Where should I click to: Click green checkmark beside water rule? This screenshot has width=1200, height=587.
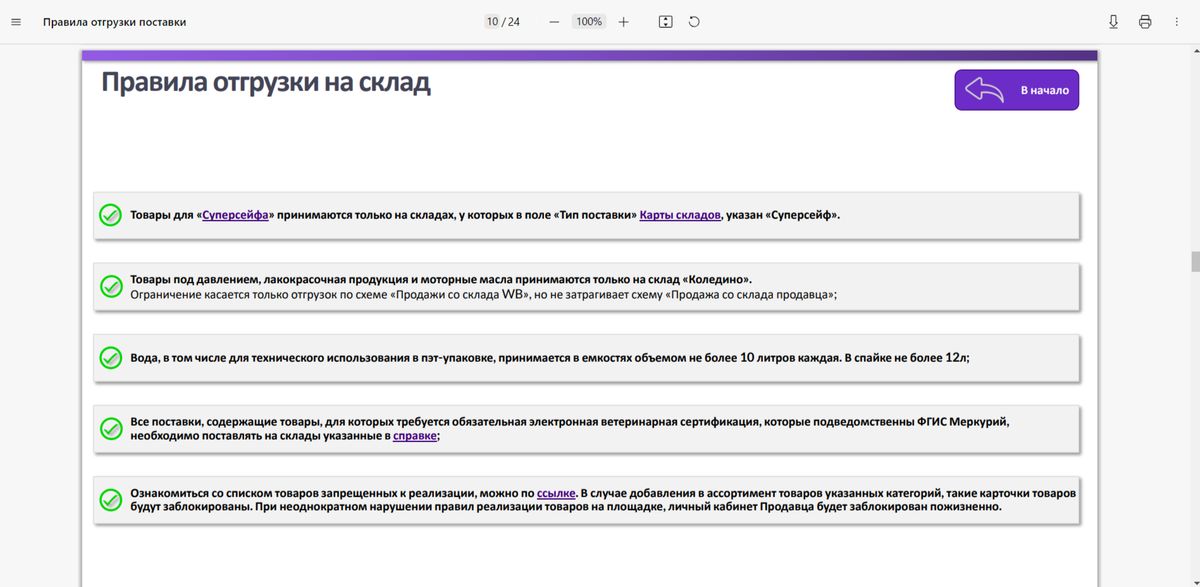click(110, 358)
